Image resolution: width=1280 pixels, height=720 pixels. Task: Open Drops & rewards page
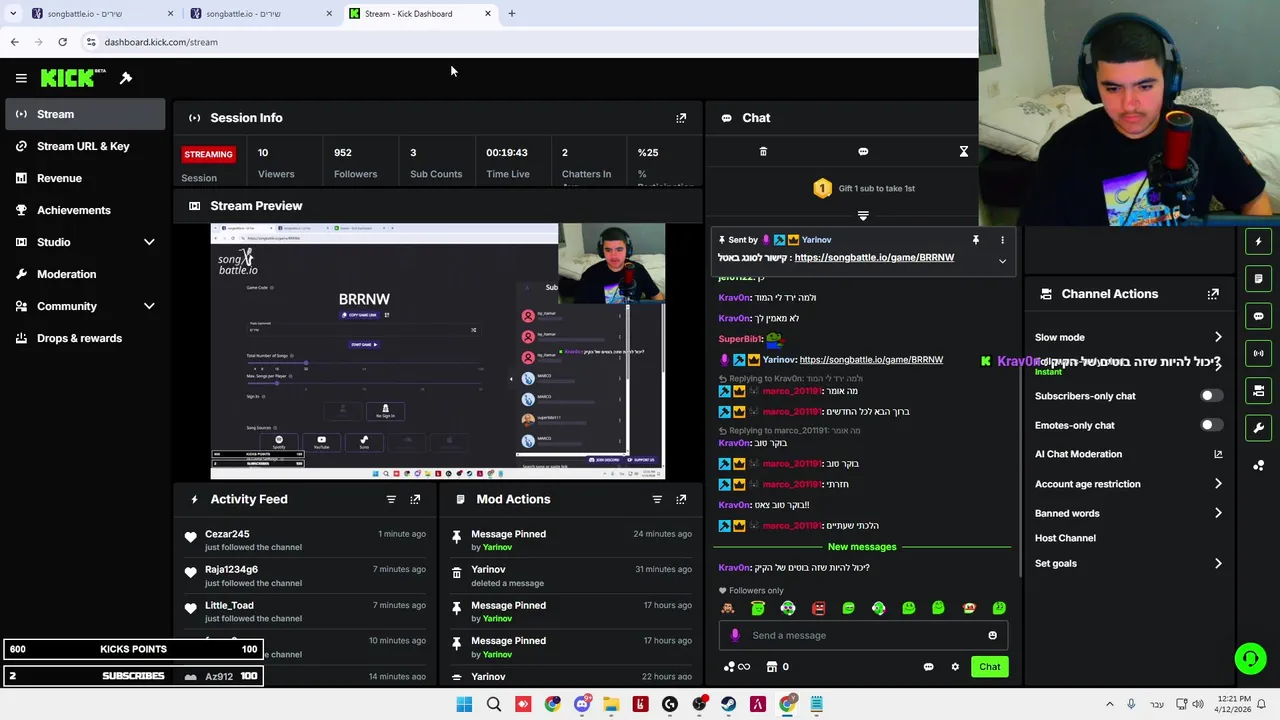(85, 338)
